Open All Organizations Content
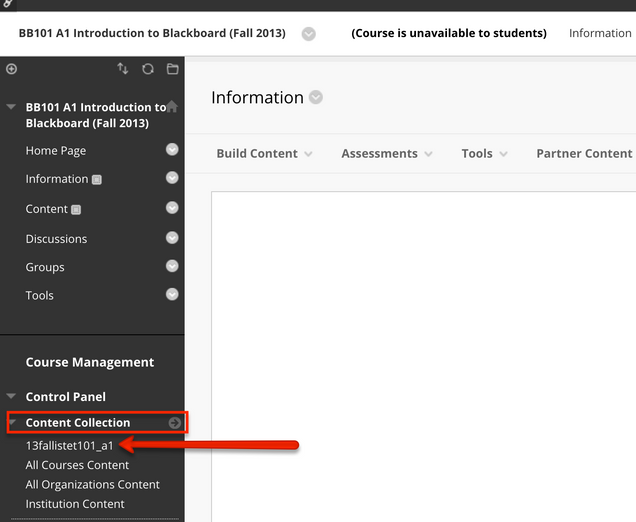 (92, 484)
